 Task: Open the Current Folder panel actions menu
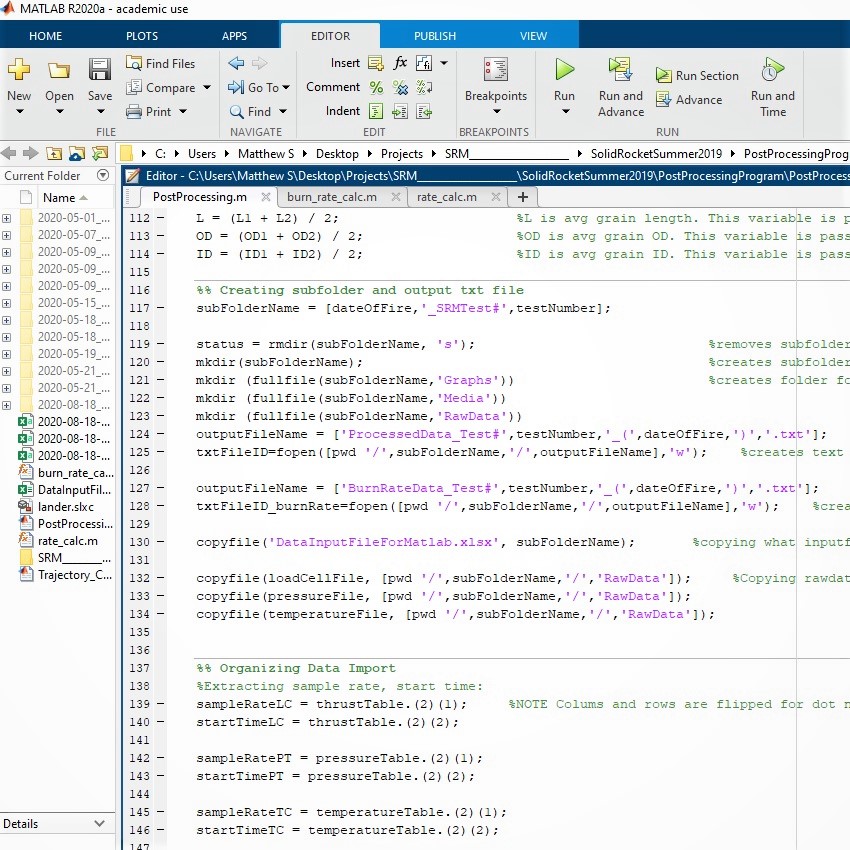[102, 176]
